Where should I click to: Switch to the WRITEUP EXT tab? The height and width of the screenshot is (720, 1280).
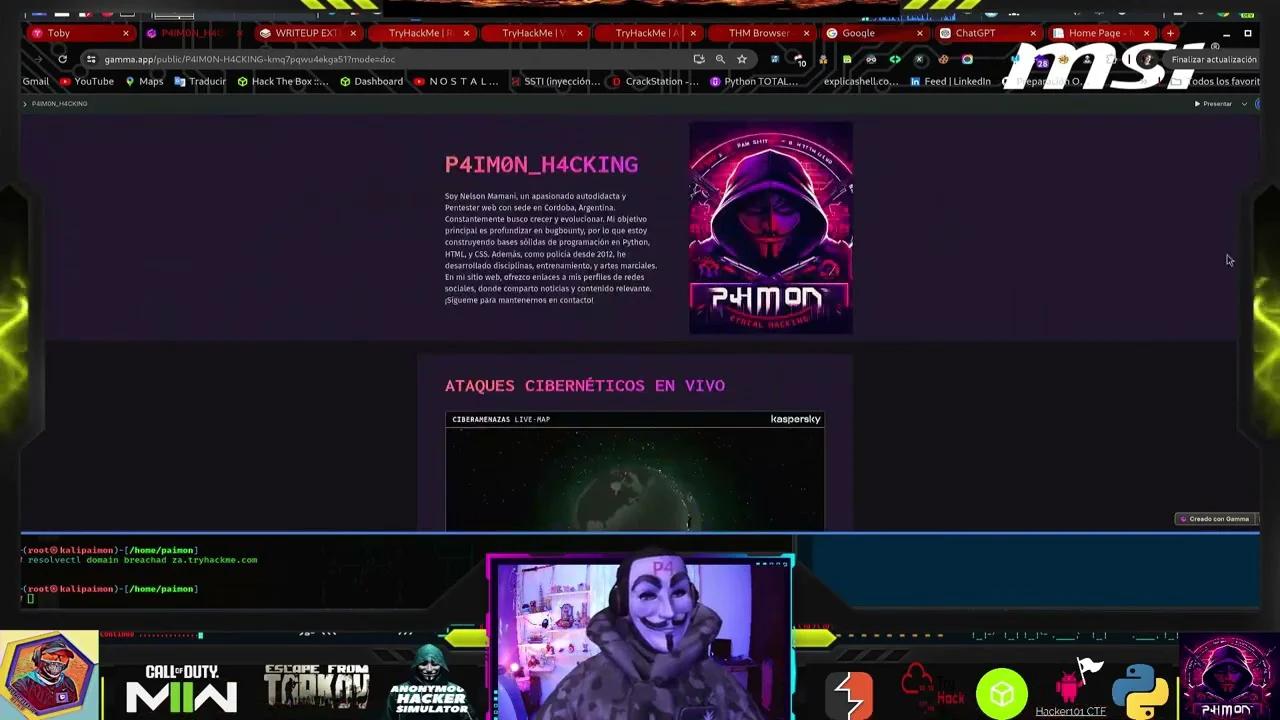point(308,33)
